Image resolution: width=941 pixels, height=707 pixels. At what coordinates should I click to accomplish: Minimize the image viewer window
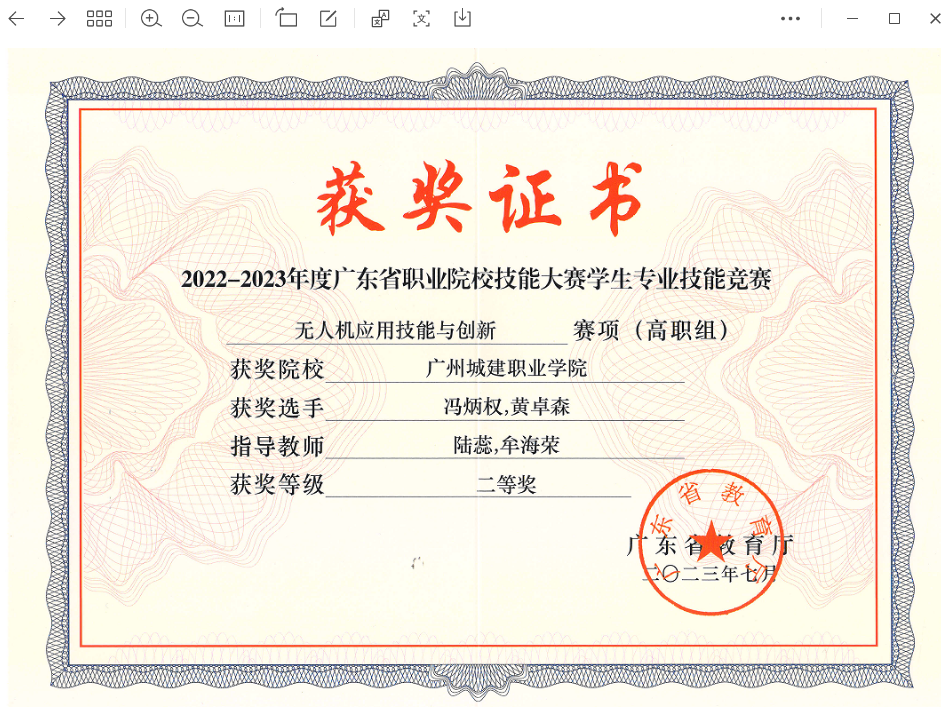click(853, 18)
